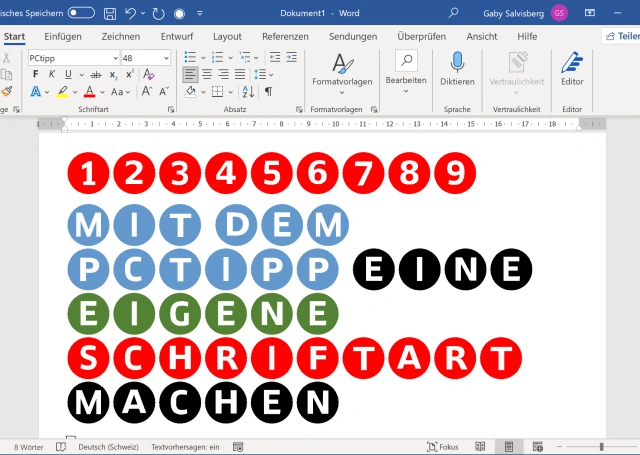Click the Teilen share button
640x455 pixels.
click(622, 36)
